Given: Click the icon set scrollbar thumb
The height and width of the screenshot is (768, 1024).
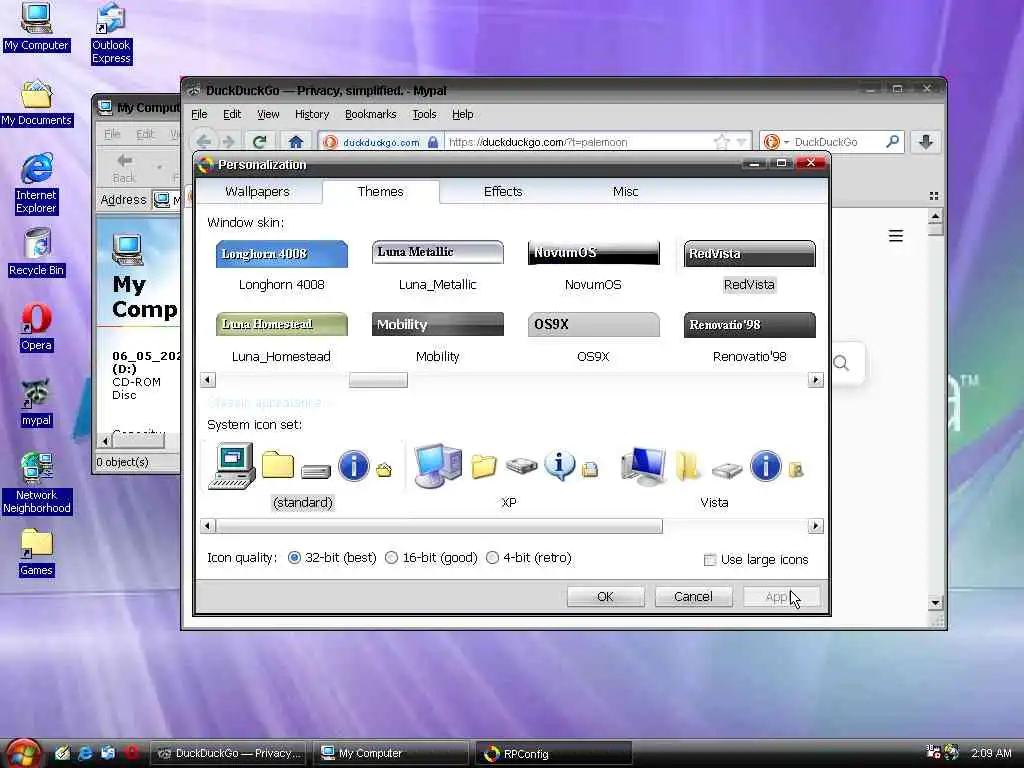Looking at the screenshot, I should click(439, 526).
